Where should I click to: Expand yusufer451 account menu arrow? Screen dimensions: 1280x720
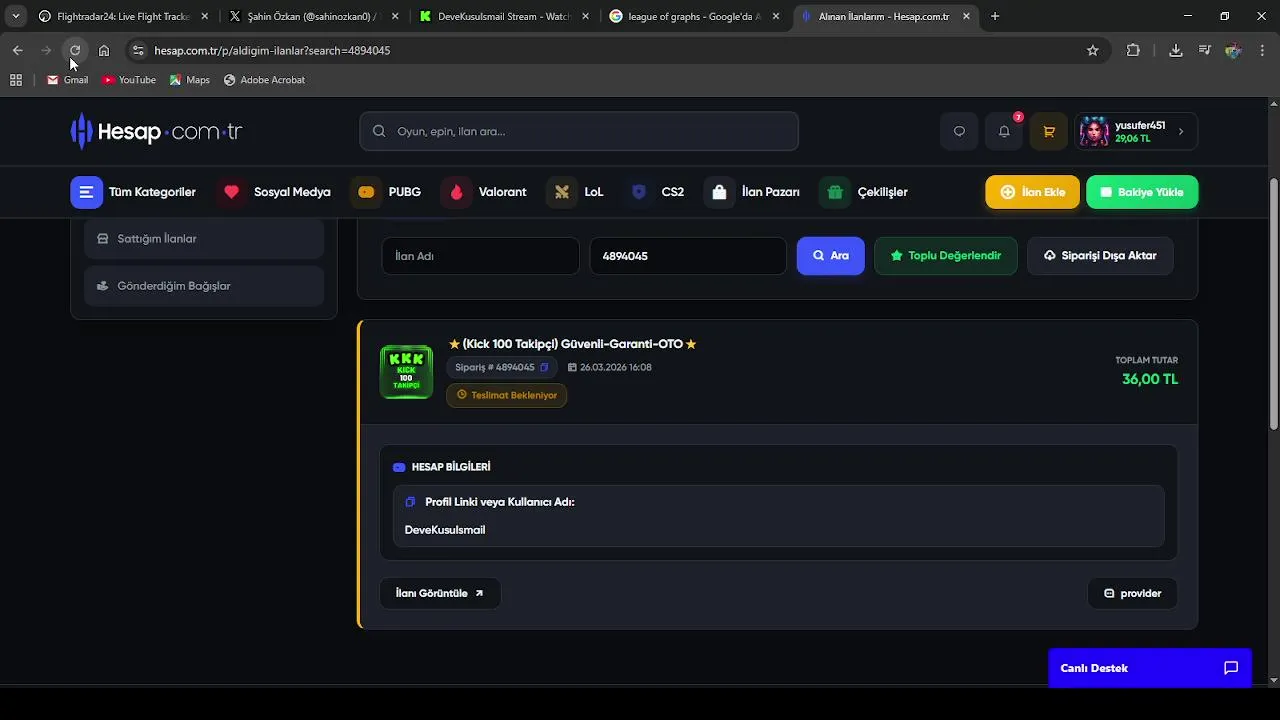coord(1181,131)
